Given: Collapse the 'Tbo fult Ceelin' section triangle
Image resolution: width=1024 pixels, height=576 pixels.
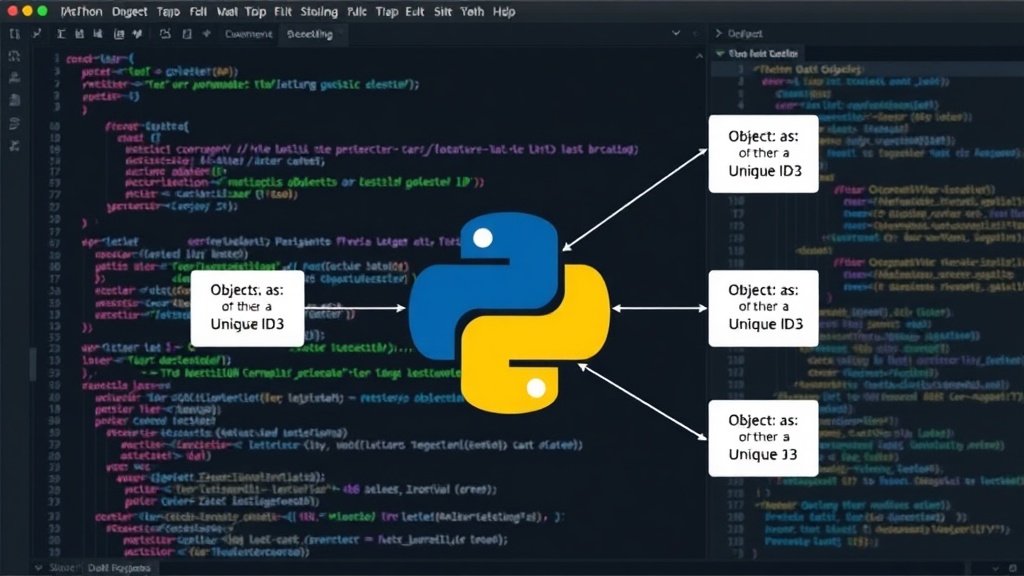Looking at the screenshot, I should tap(720, 54).
